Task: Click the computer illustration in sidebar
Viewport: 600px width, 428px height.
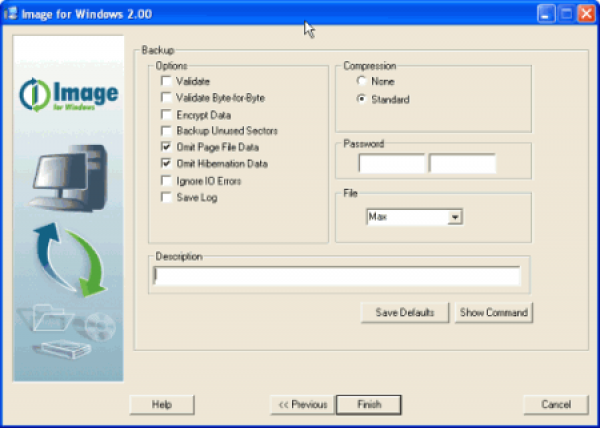Action: pyautogui.click(x=68, y=178)
